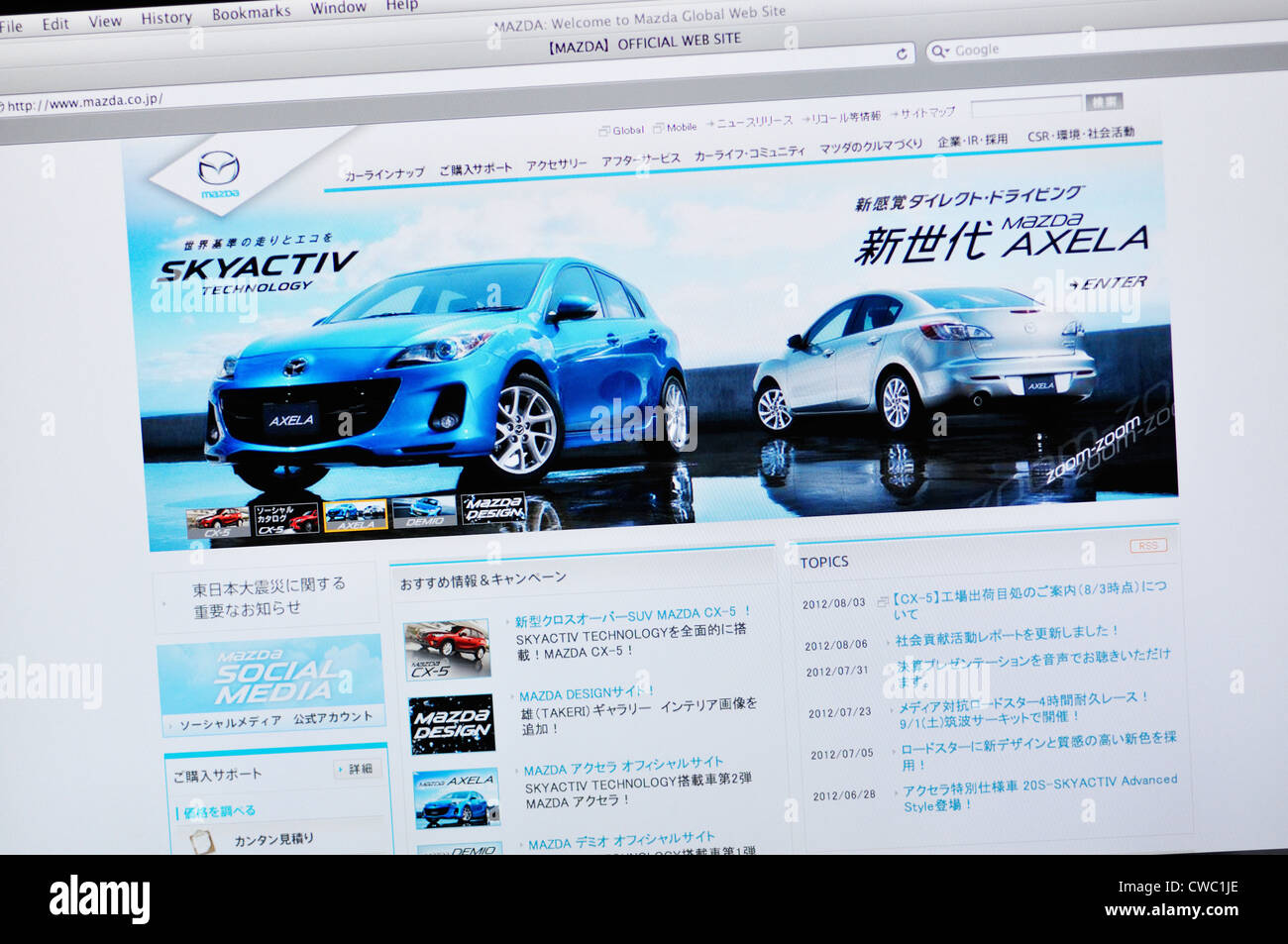This screenshot has height=944, width=1288.
Task: Click the カンタン見積り estimate icon
Action: click(x=202, y=841)
